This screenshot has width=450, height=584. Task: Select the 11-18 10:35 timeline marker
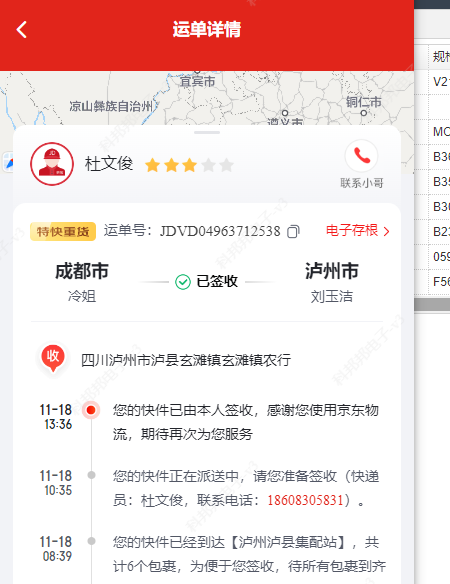(91, 475)
